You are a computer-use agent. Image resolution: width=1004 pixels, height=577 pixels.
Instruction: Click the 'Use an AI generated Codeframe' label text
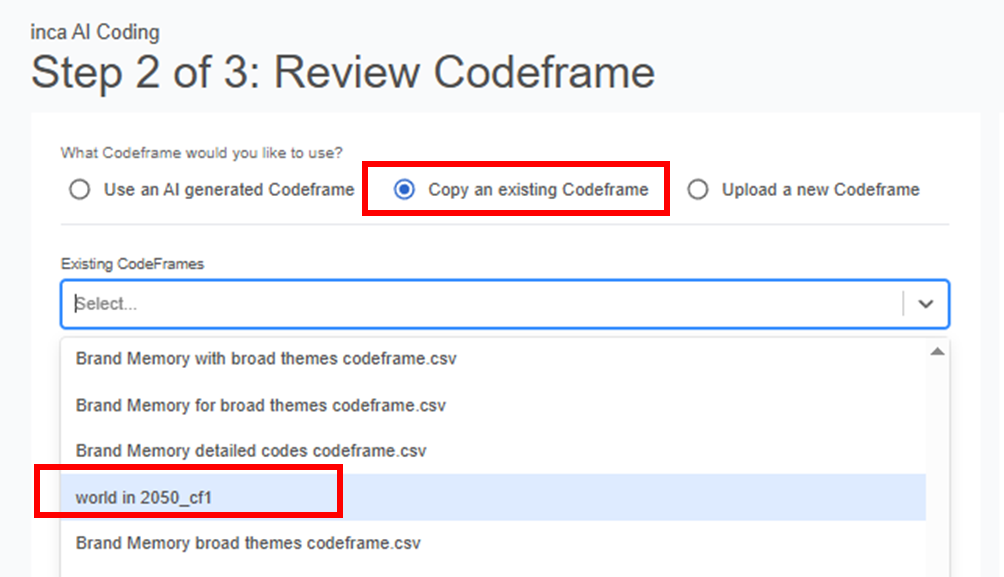click(229, 190)
